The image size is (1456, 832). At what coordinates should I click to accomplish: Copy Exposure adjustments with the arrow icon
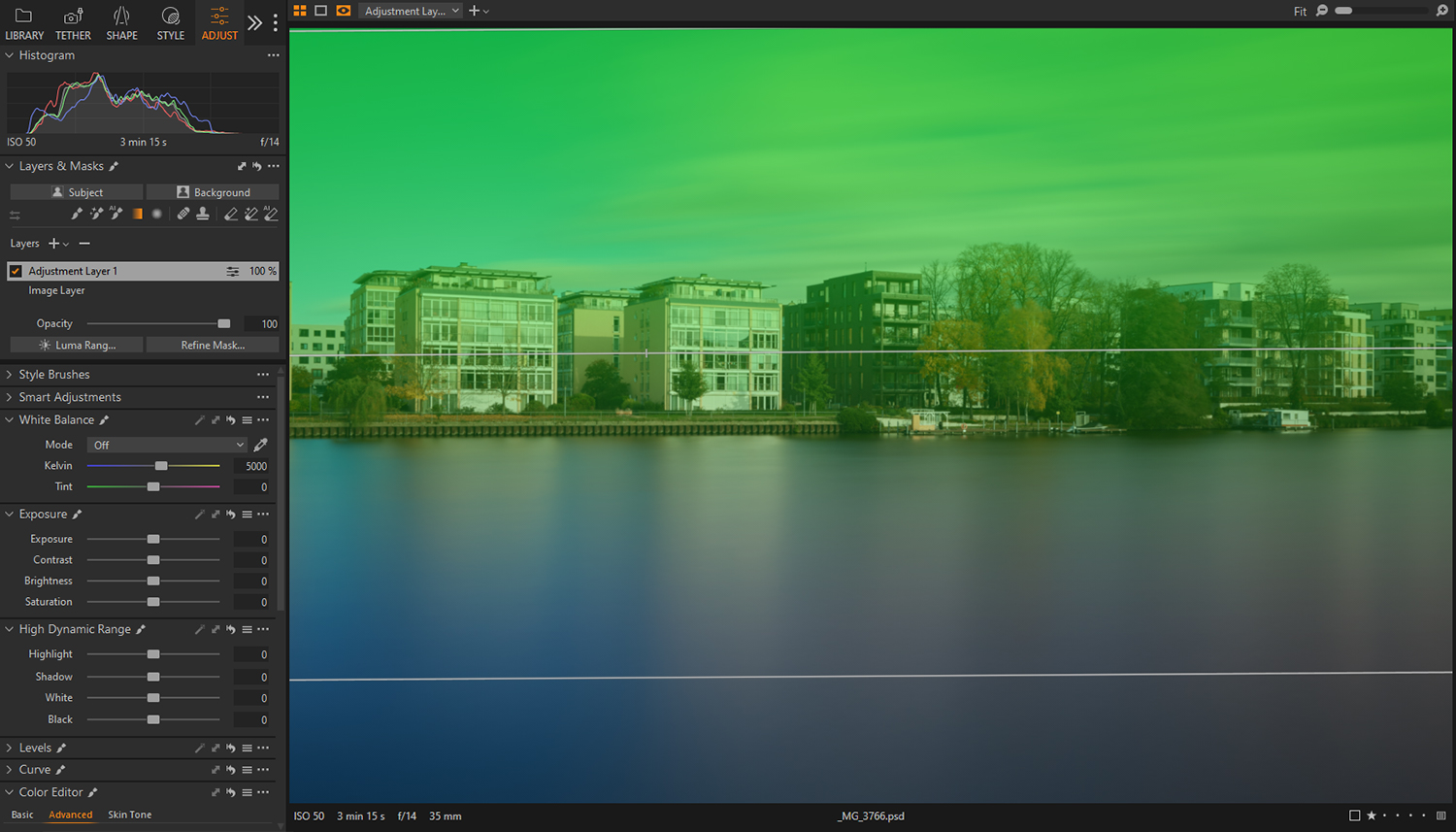coord(215,515)
